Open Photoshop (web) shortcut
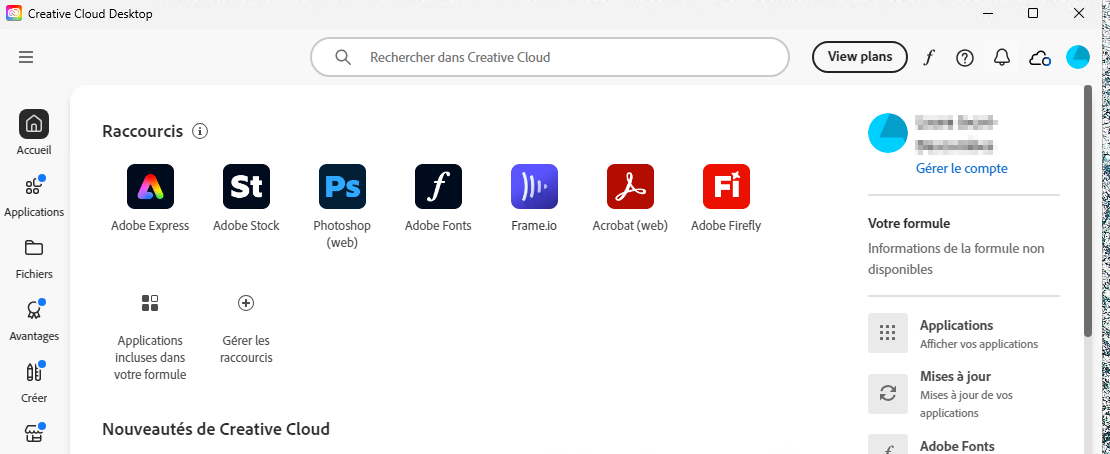This screenshot has height=454, width=1110. [x=342, y=187]
